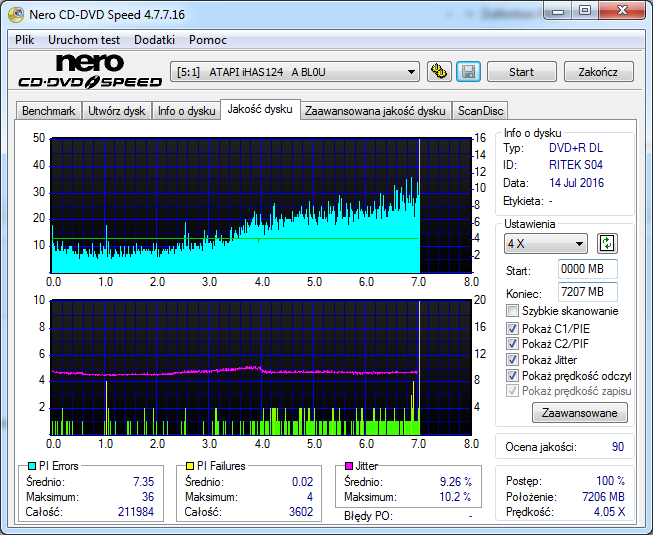Click the Nero app icon in title bar
The image size is (653, 535).
pos(17,15)
